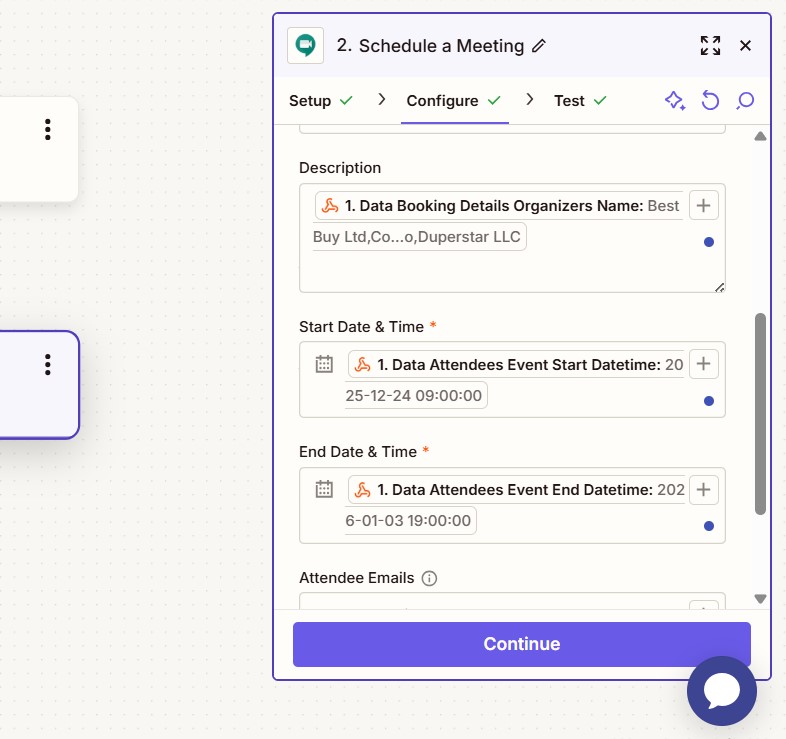Click the calendar icon in Start Date

point(324,365)
